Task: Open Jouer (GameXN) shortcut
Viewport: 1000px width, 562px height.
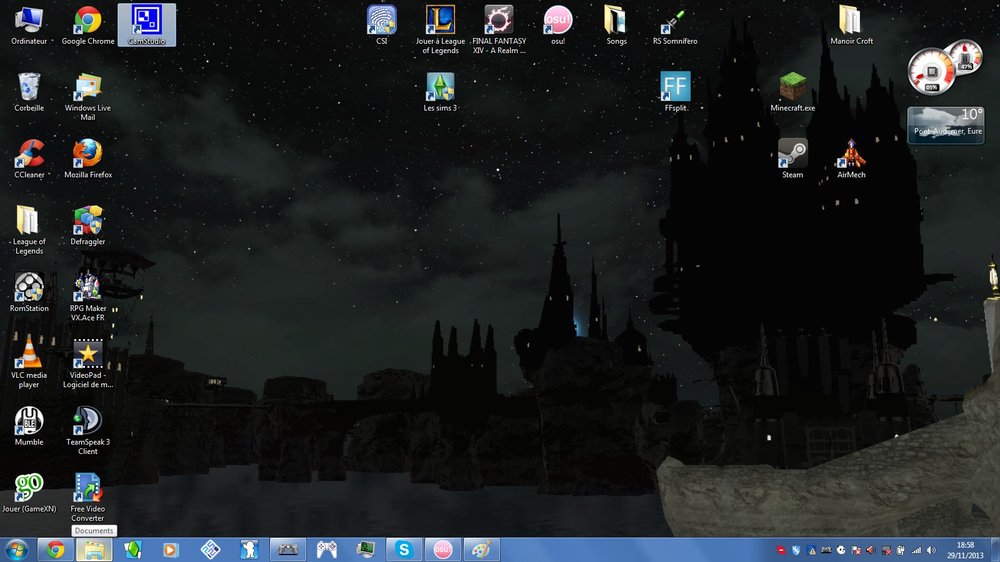Action: [x=29, y=494]
